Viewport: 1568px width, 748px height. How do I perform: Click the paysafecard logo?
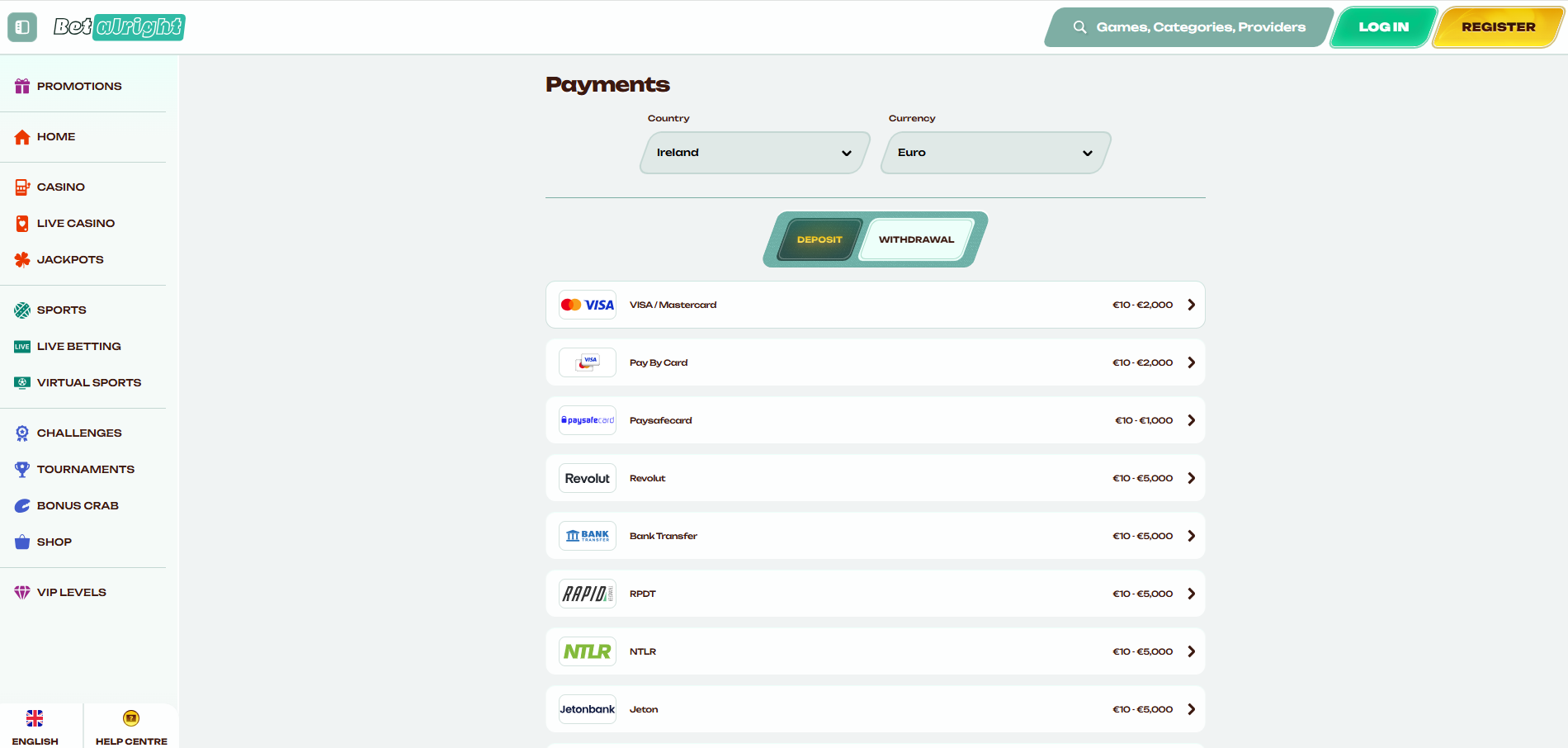[588, 420]
